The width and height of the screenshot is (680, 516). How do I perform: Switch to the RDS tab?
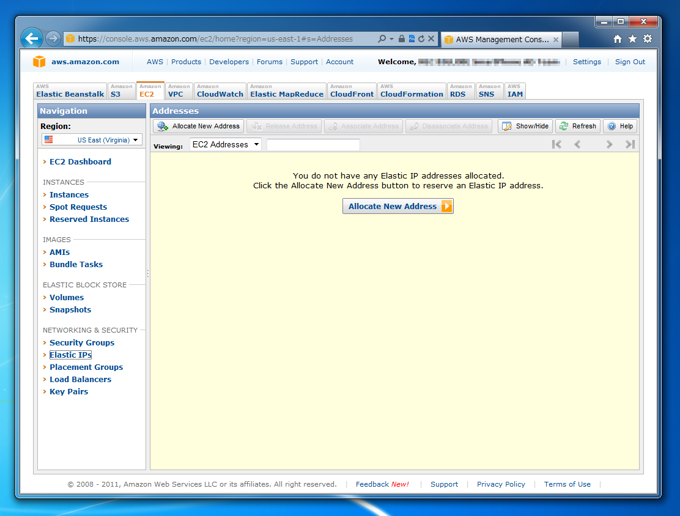(x=461, y=91)
